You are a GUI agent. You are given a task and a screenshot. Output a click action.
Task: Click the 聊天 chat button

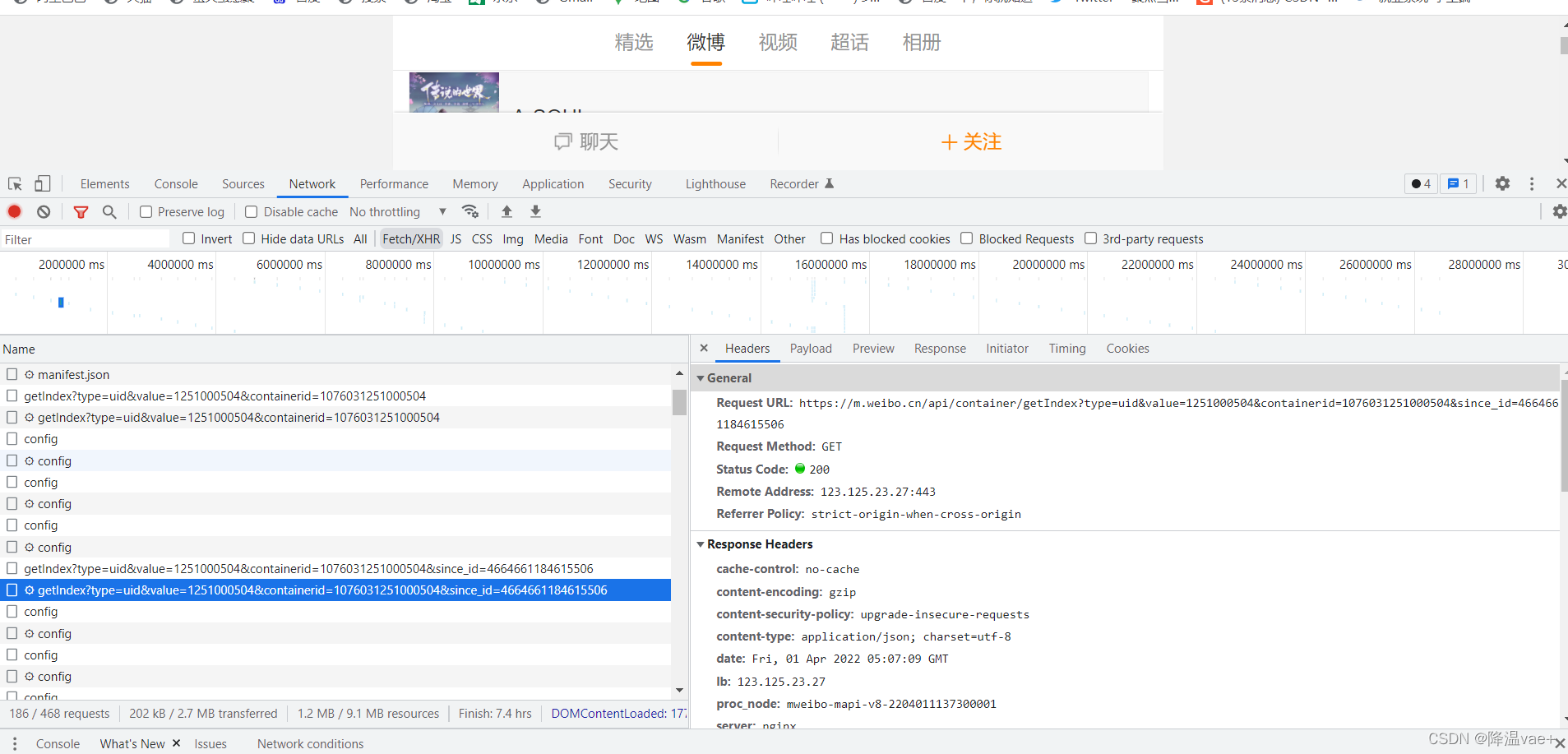[586, 142]
